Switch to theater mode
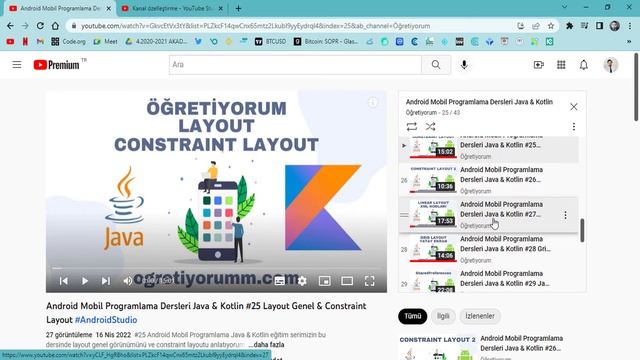 pos(347,281)
